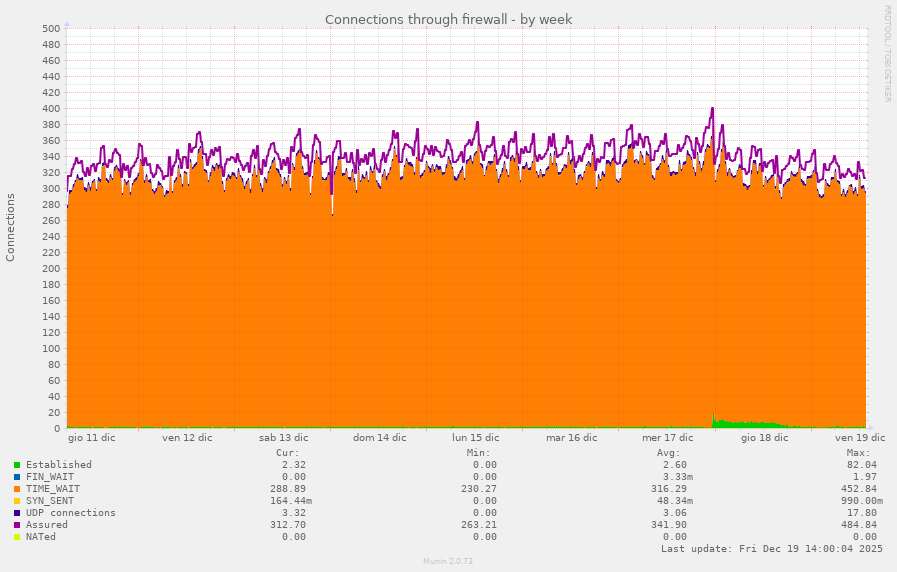Click the TIME_WAIT max value 452.84
Screen dimensions: 897x572
click(859, 488)
